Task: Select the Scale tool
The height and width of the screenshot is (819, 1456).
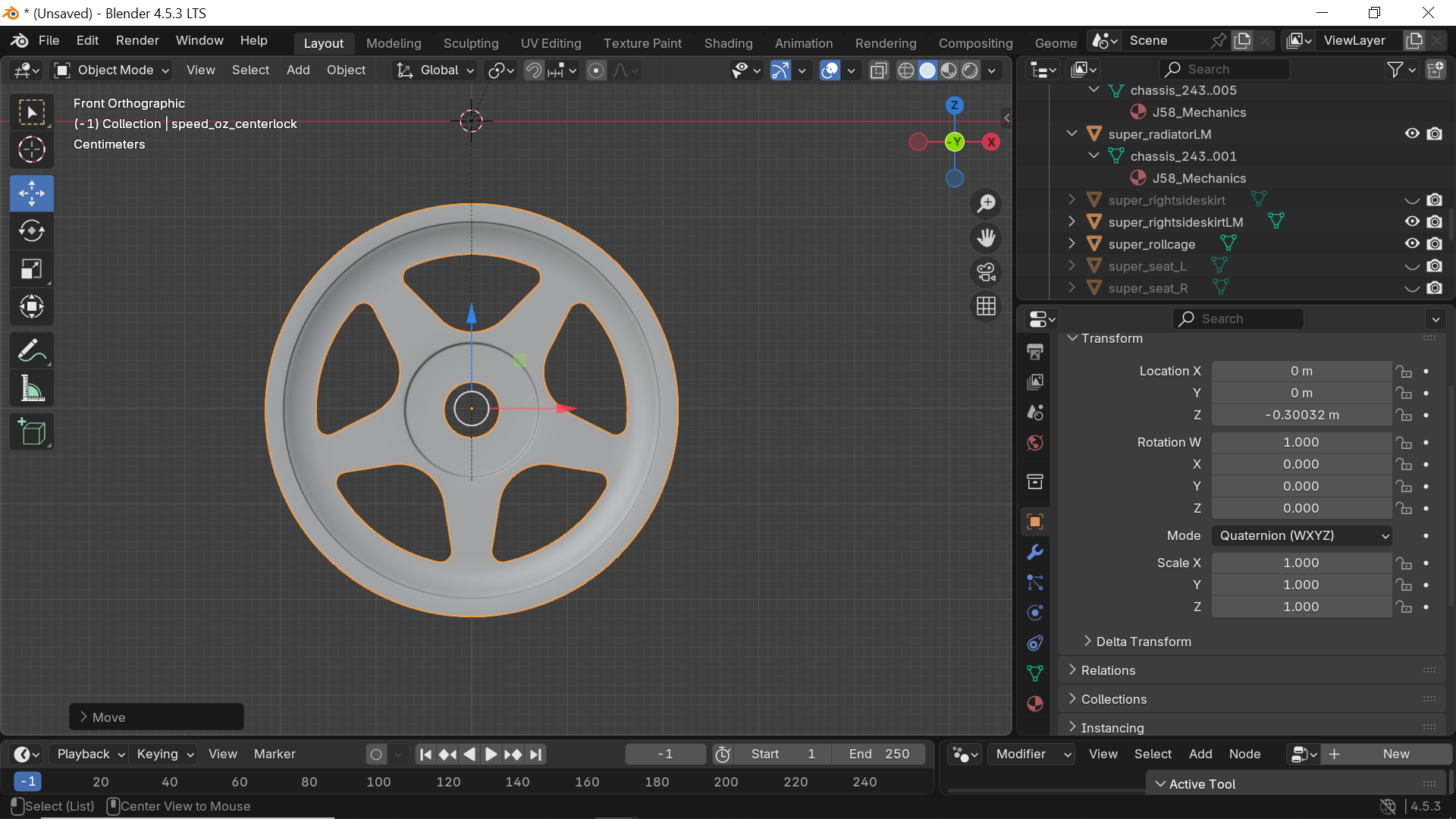Action: click(31, 269)
